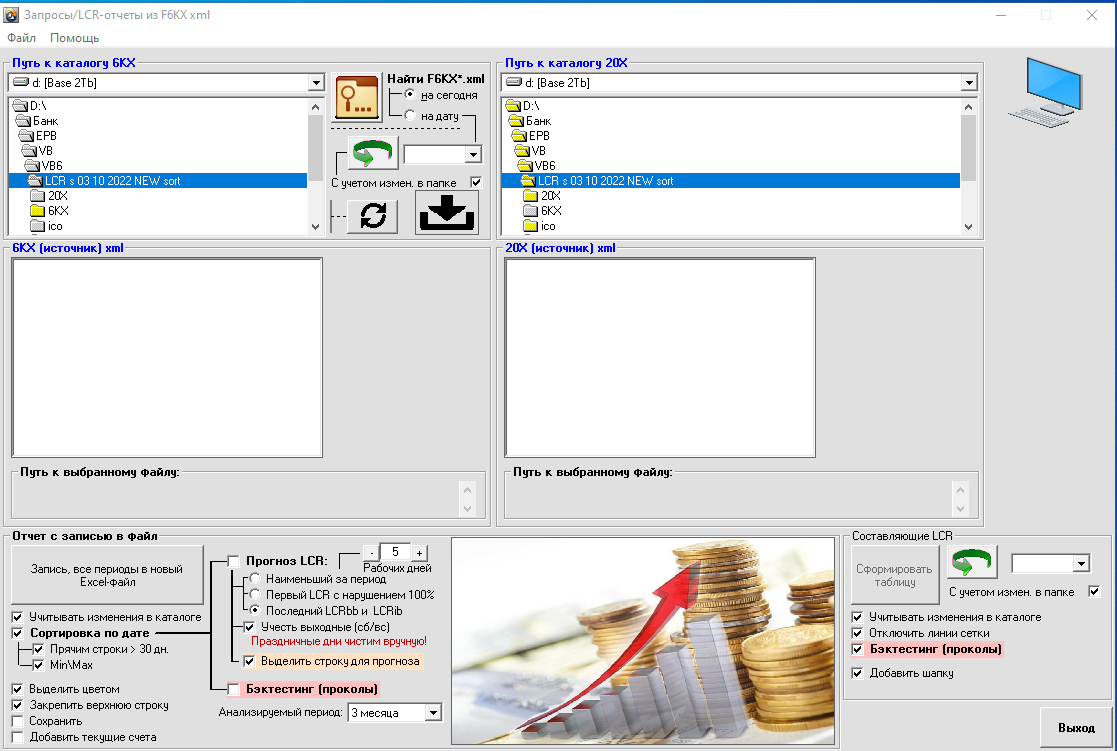Open the Помощь menu
The height and width of the screenshot is (751, 1117).
click(x=74, y=38)
